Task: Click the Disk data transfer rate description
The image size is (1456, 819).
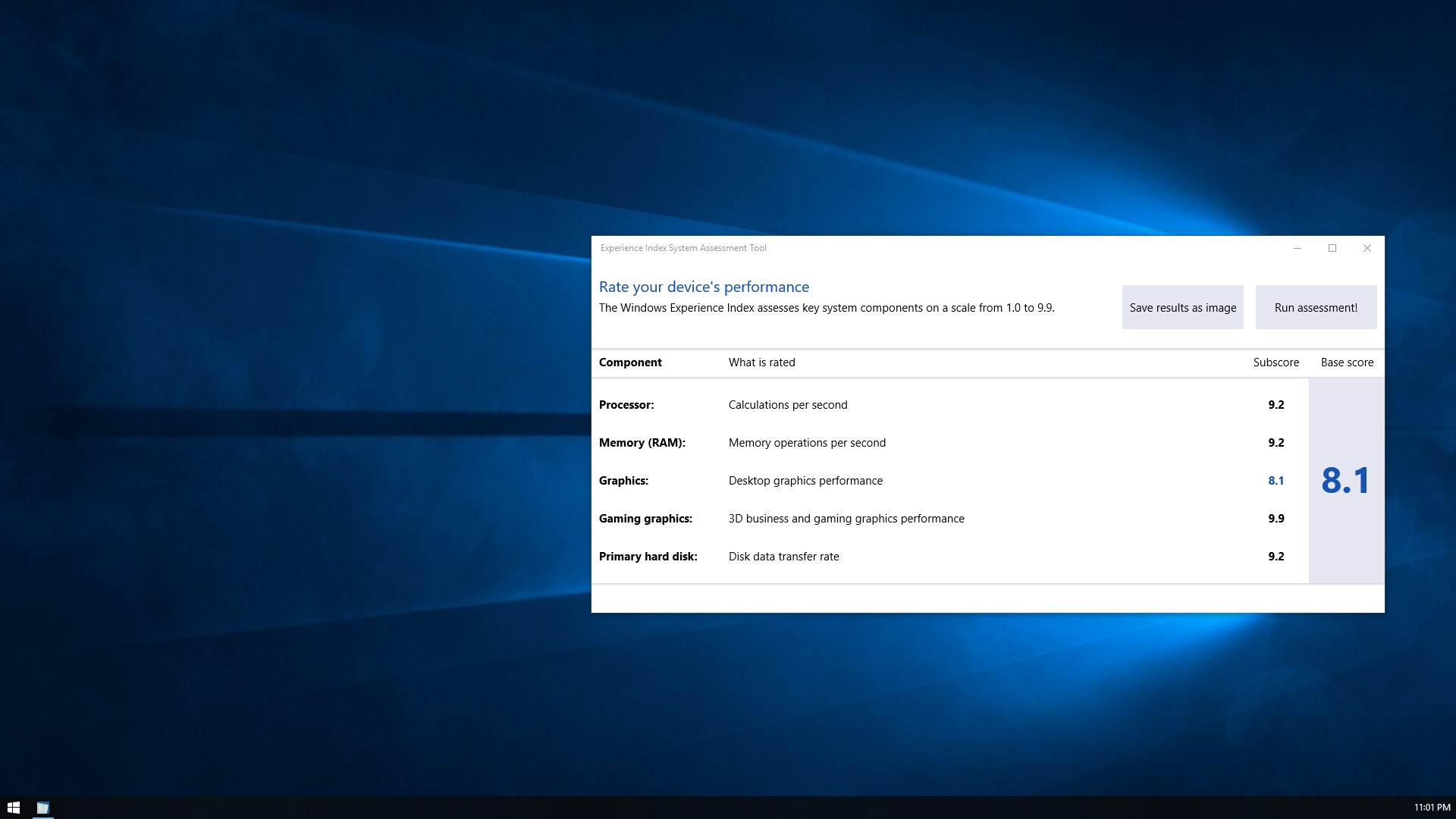Action: pyautogui.click(x=784, y=557)
